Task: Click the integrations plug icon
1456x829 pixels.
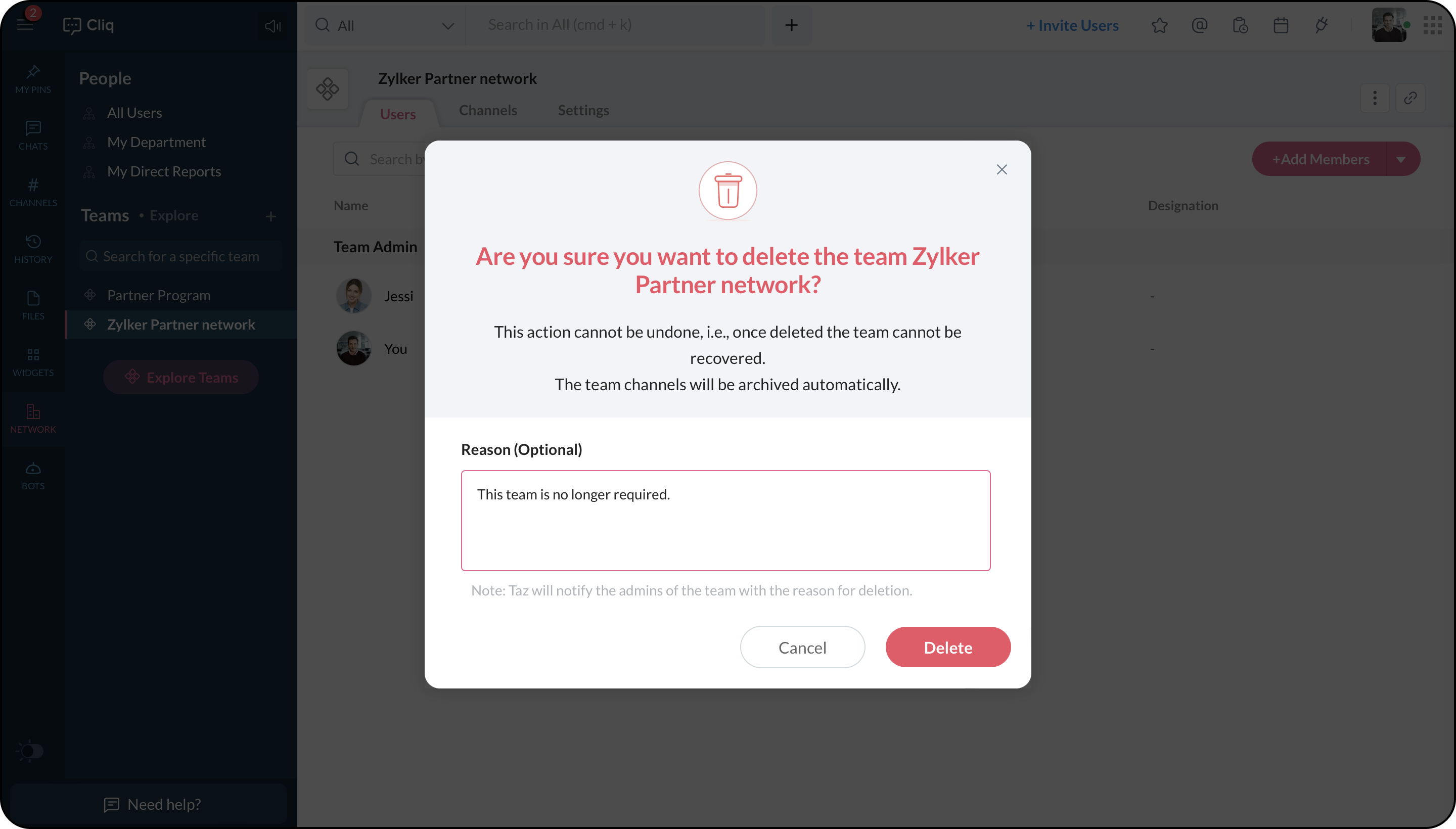Action: point(1321,26)
